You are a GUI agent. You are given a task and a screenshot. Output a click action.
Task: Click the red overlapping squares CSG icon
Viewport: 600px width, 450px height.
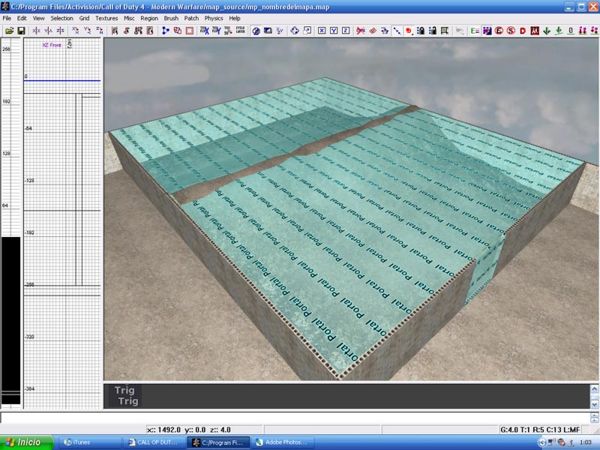tap(178, 31)
